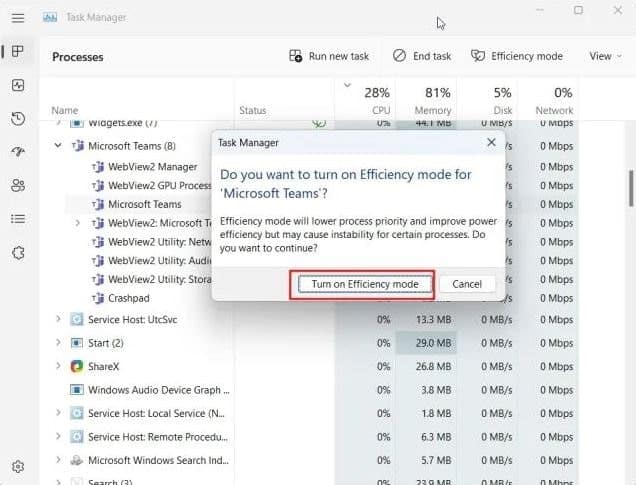Expand the Service Host: UtcSvc row
The image size is (636, 485).
coord(58,319)
